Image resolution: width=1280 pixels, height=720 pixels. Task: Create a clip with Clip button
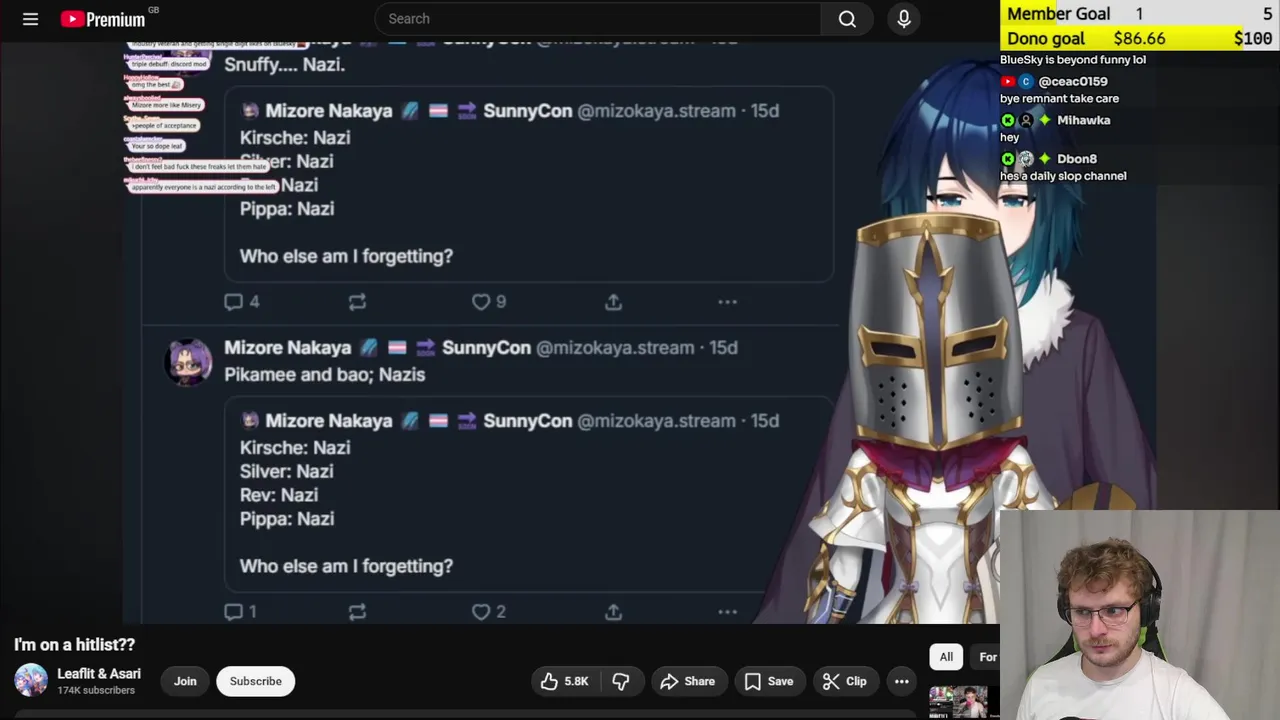845,681
